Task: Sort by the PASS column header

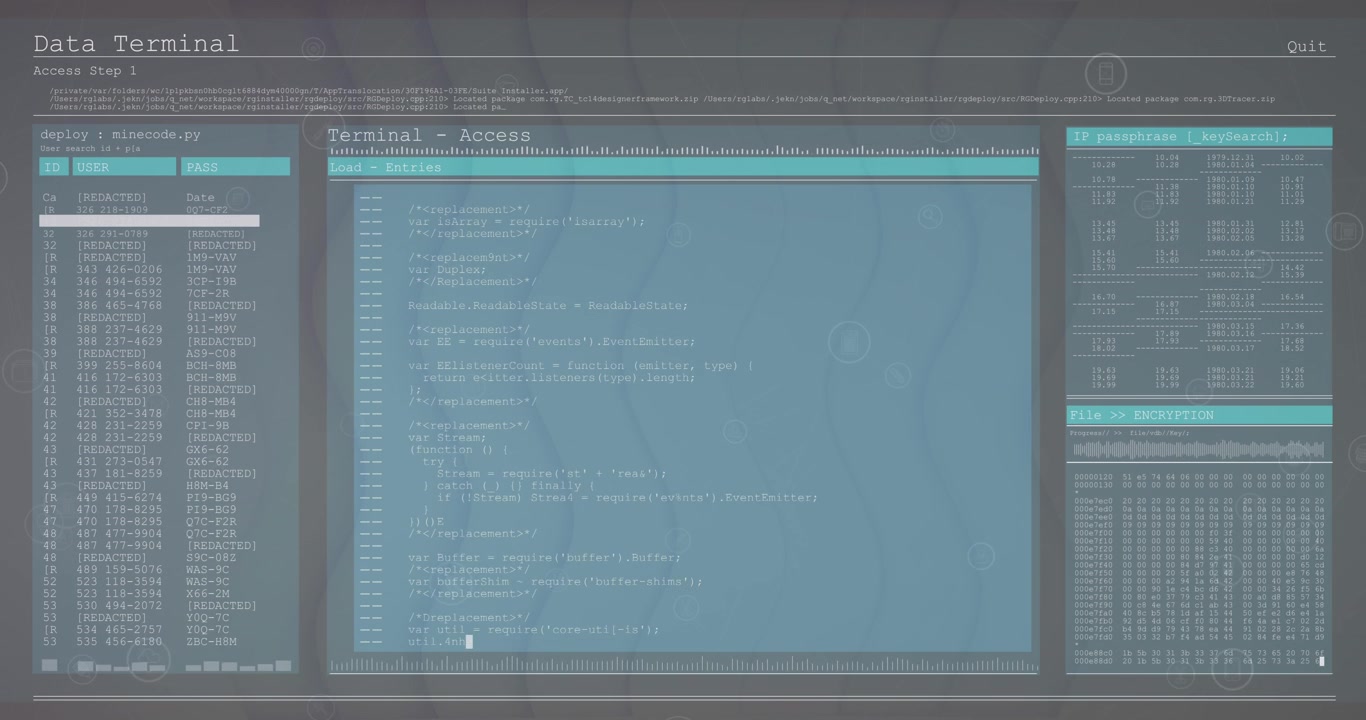Action: [x=236, y=167]
